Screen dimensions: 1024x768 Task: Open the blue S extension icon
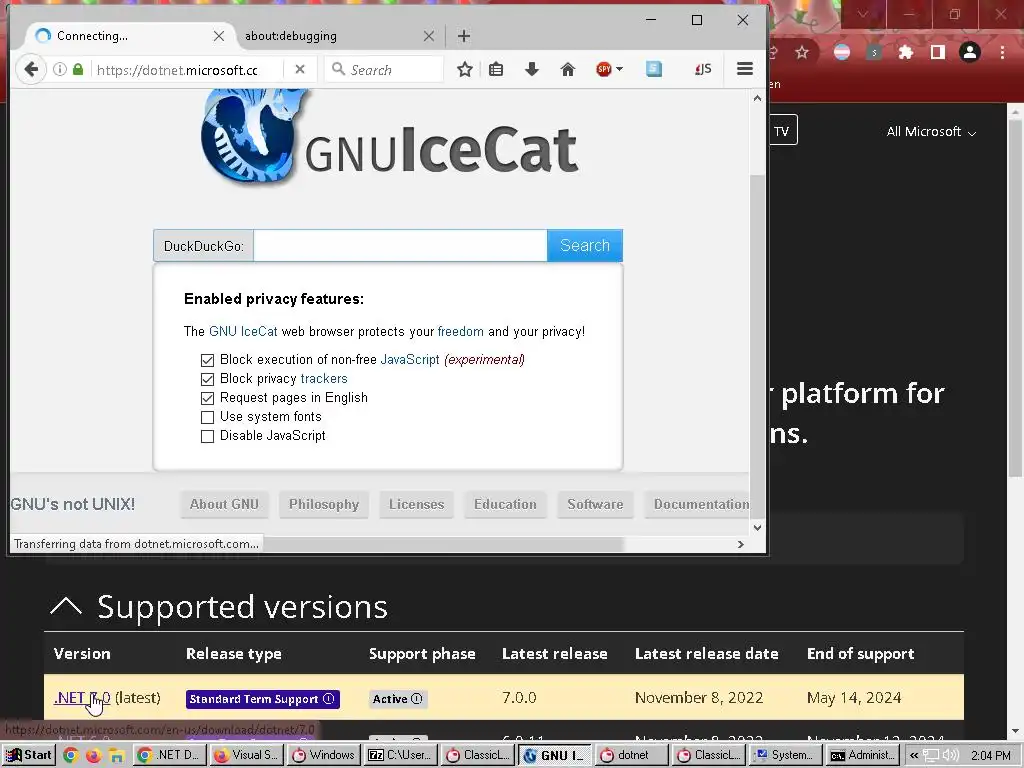coord(654,69)
